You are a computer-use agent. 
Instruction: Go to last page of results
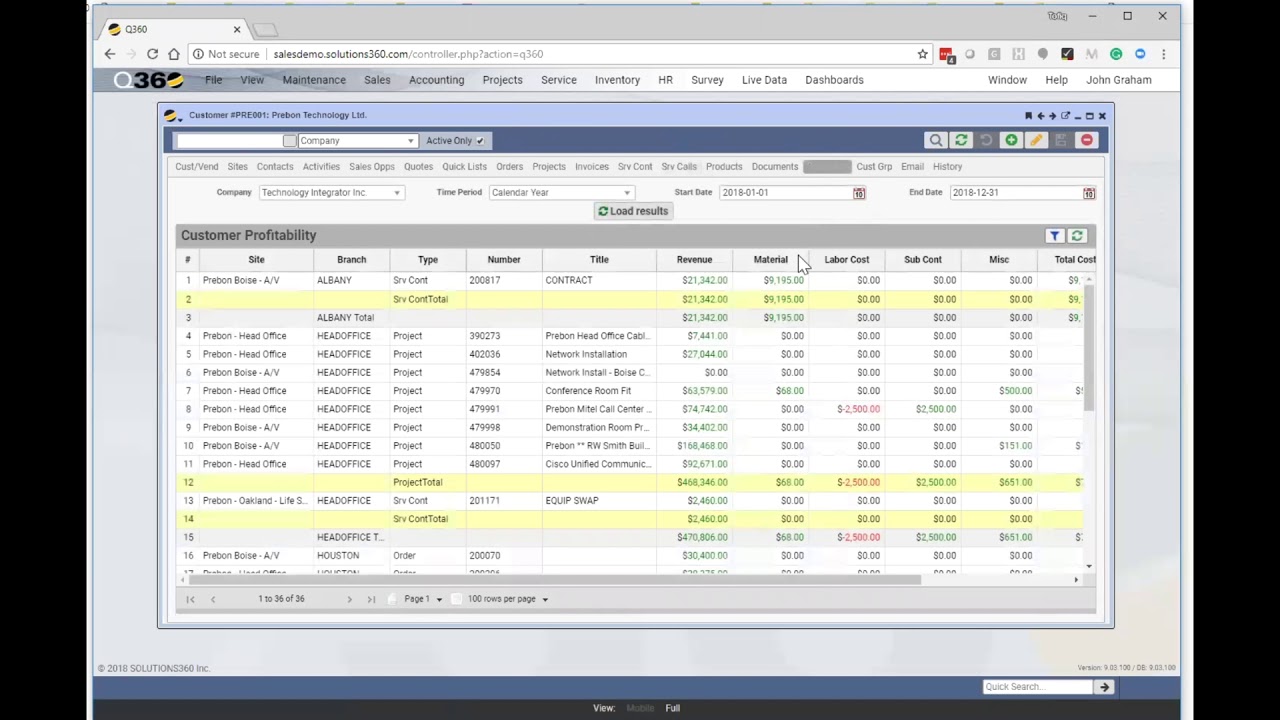coord(371,599)
